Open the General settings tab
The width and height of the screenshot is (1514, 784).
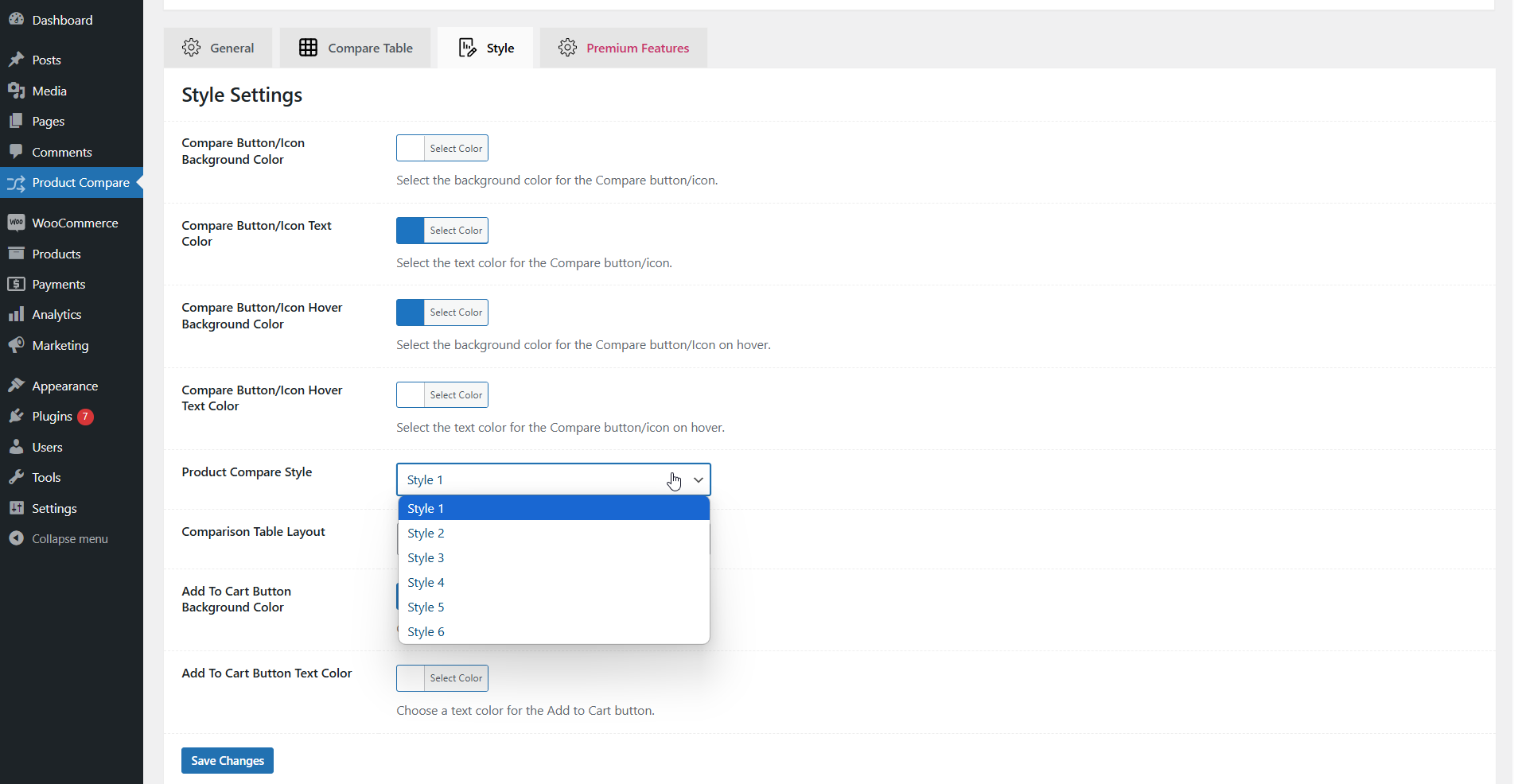(218, 49)
